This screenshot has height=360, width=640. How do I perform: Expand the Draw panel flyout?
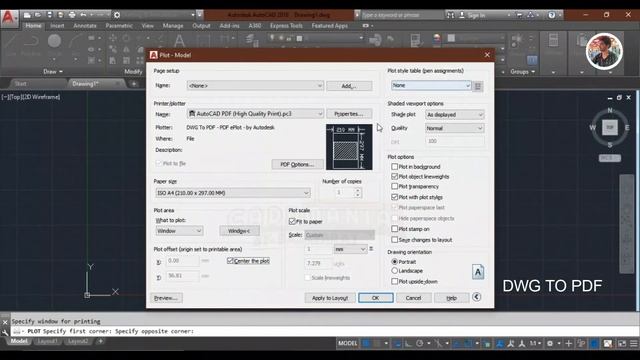pos(53,71)
